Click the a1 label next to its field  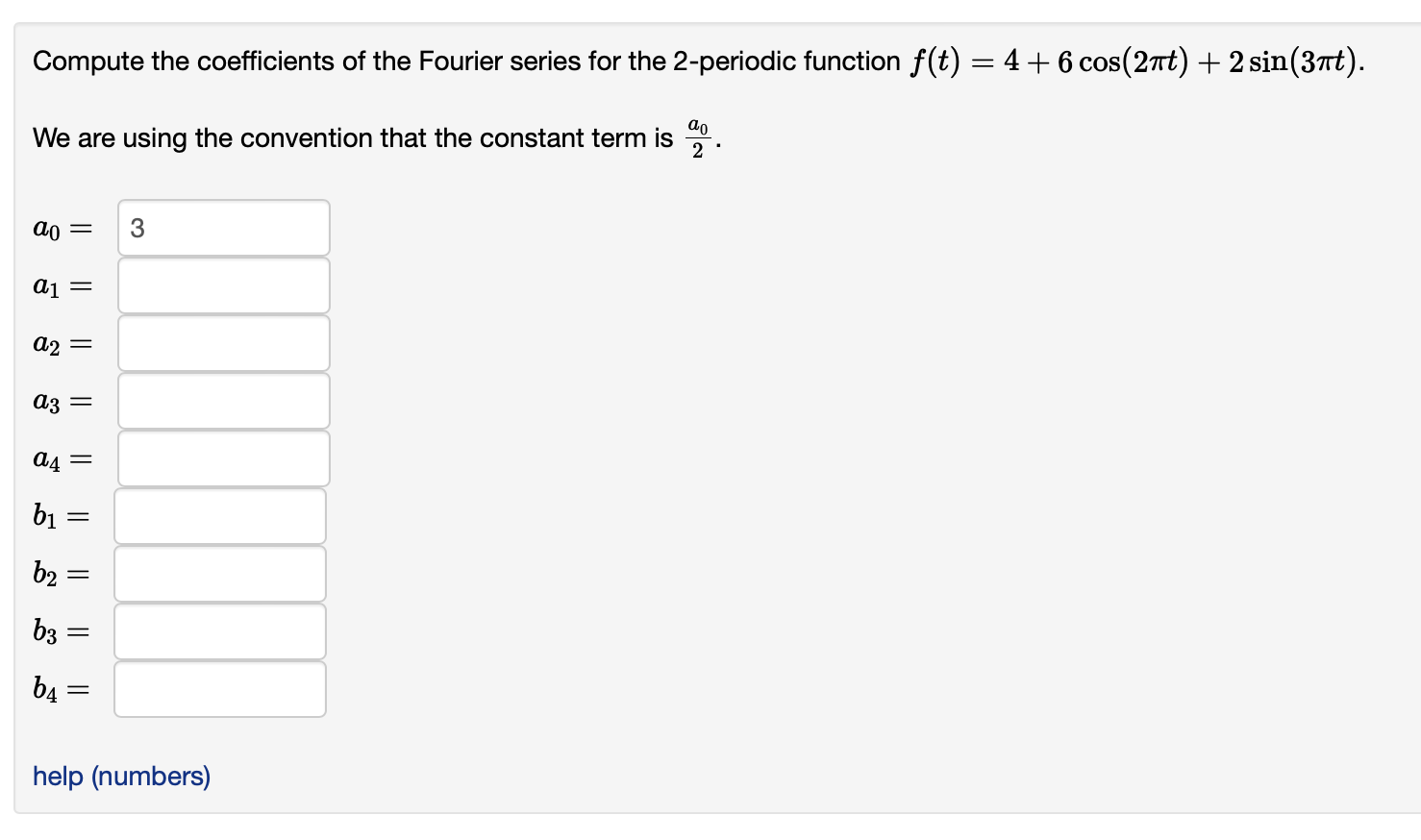60,286
